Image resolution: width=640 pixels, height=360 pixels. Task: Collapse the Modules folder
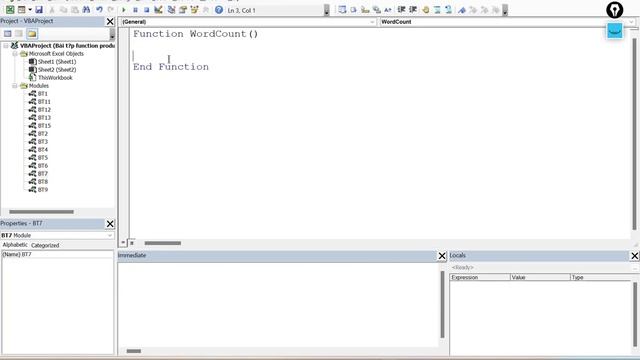pyautogui.click(x=15, y=86)
